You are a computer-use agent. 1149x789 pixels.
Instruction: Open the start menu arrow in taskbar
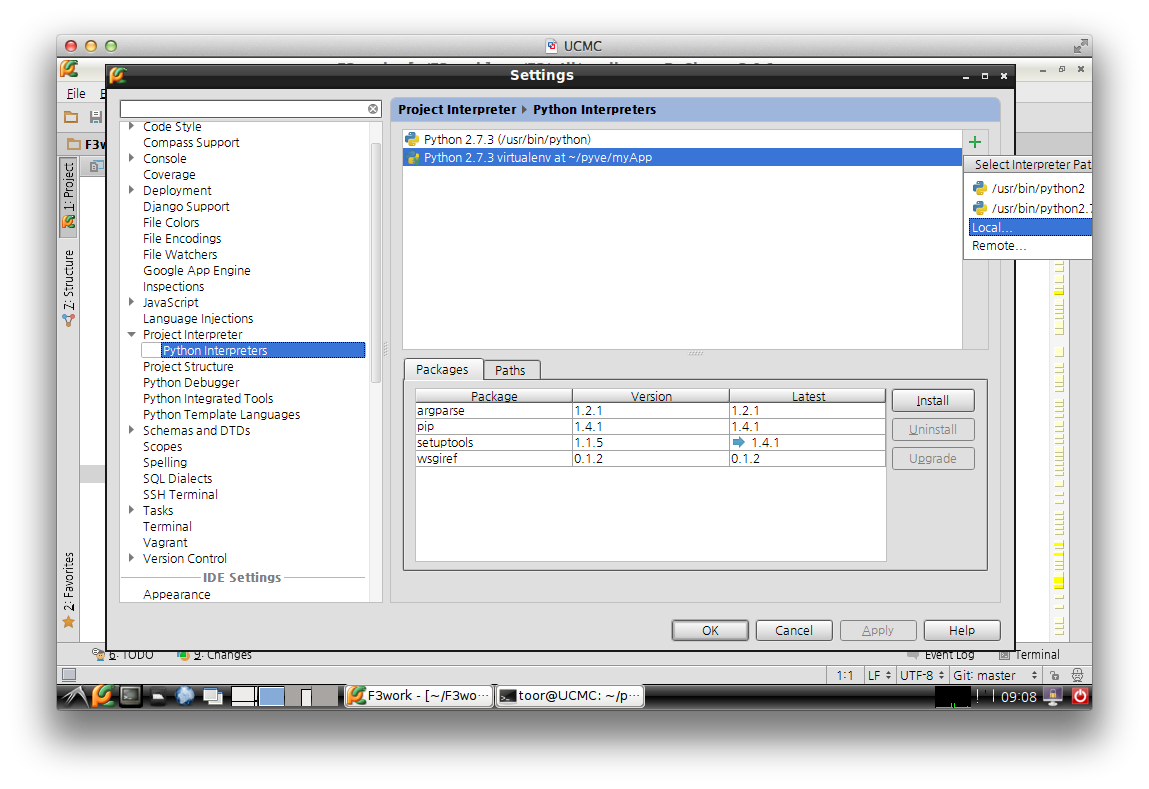coord(74,696)
